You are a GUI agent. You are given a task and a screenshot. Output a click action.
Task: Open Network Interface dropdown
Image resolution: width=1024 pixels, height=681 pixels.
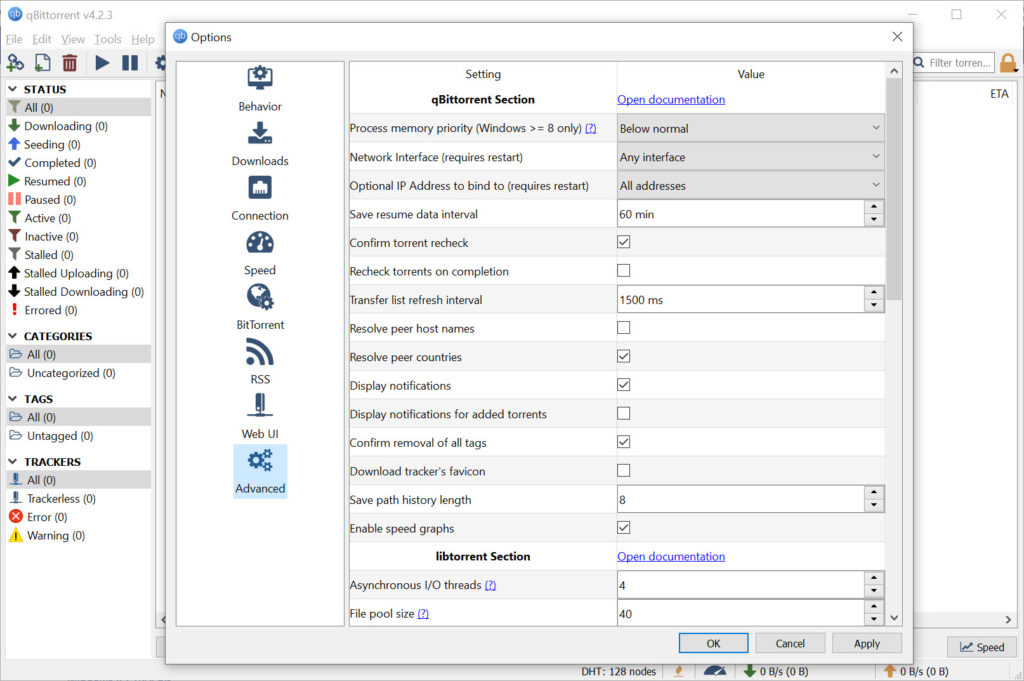[750, 157]
